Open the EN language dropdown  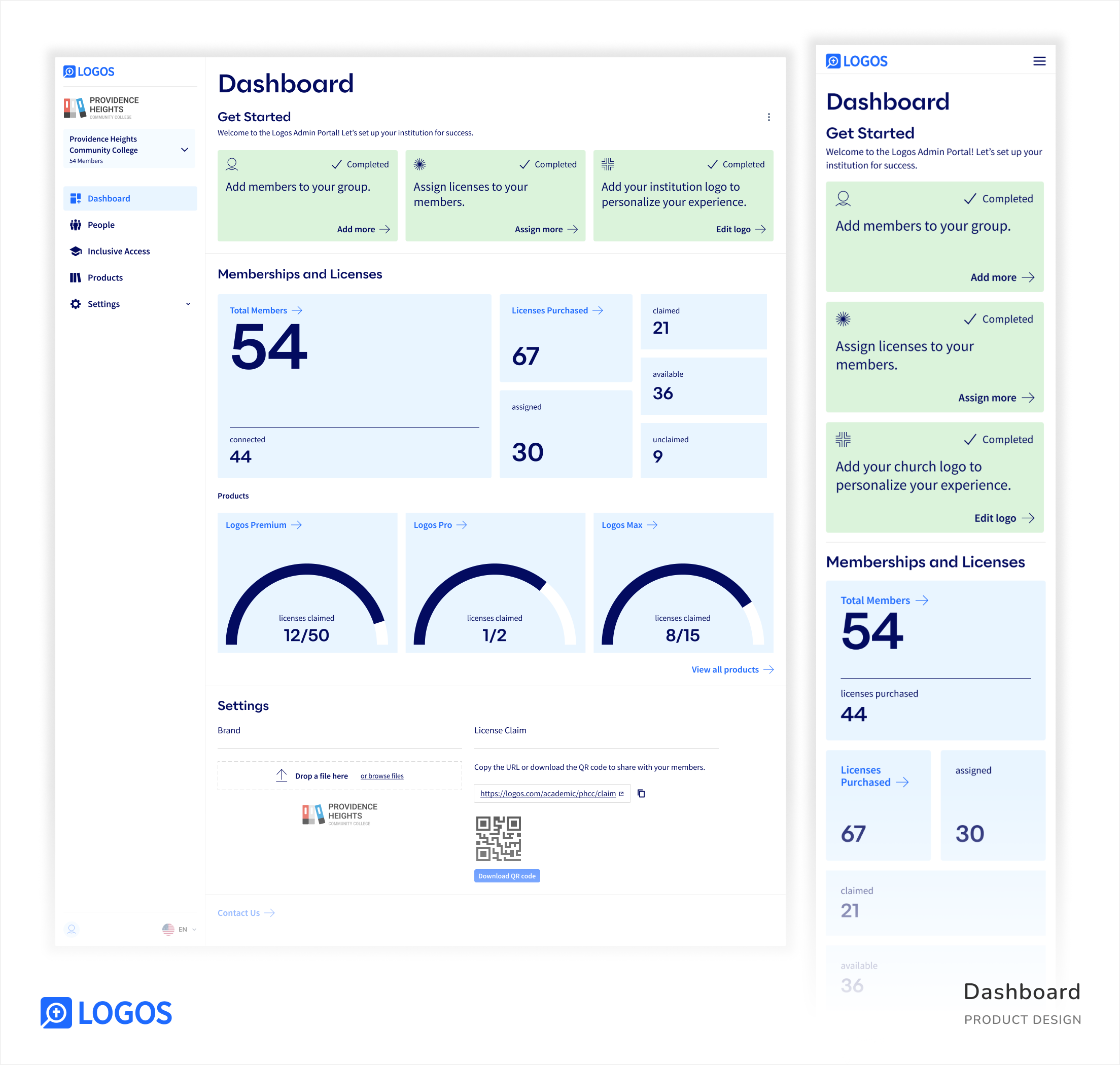(x=187, y=929)
